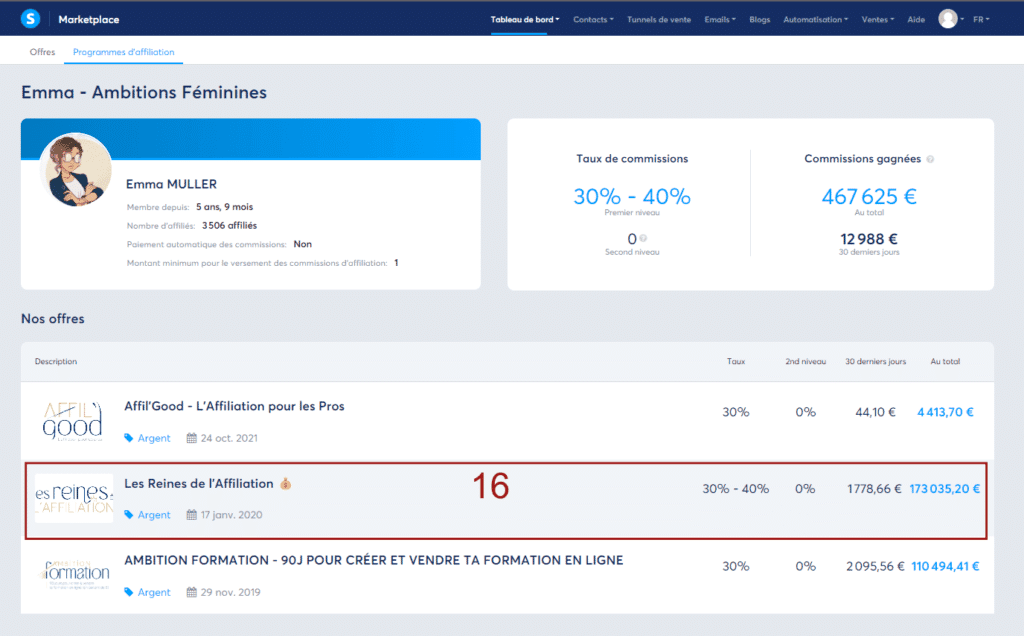Open the Affil'Good - L'Affiliation pour les Pros offer
1024x636 pixels.
(234, 406)
